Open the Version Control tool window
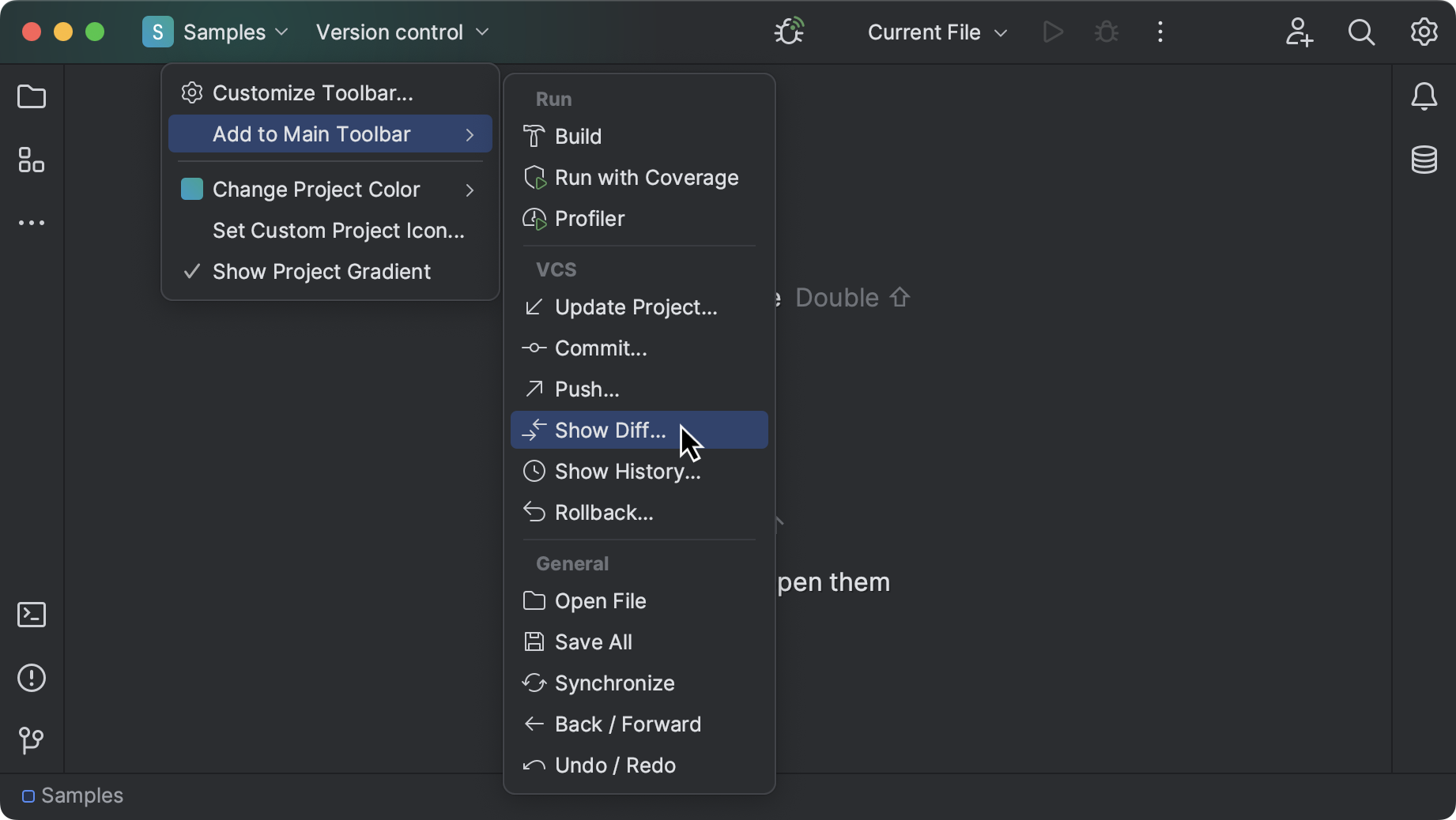Image resolution: width=1456 pixels, height=820 pixels. pyautogui.click(x=32, y=741)
